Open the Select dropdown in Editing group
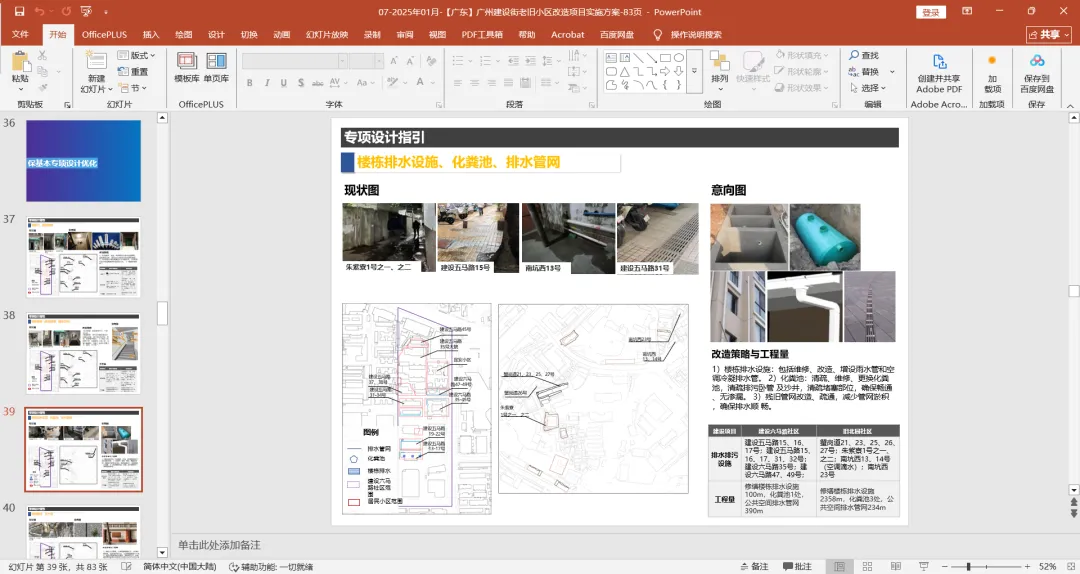Image resolution: width=1080 pixels, height=574 pixels. (x=868, y=88)
